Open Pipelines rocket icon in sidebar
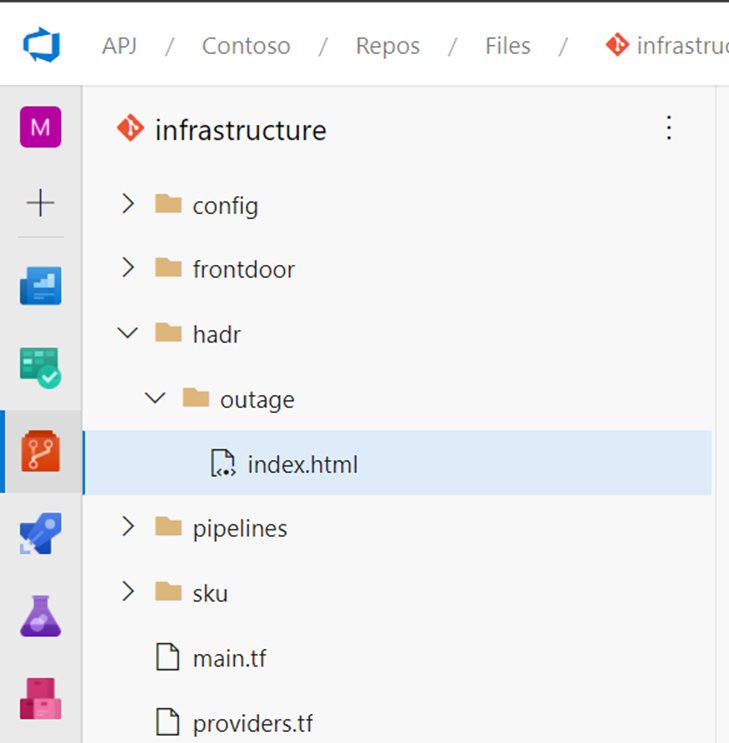This screenshot has height=743, width=729. tap(41, 534)
